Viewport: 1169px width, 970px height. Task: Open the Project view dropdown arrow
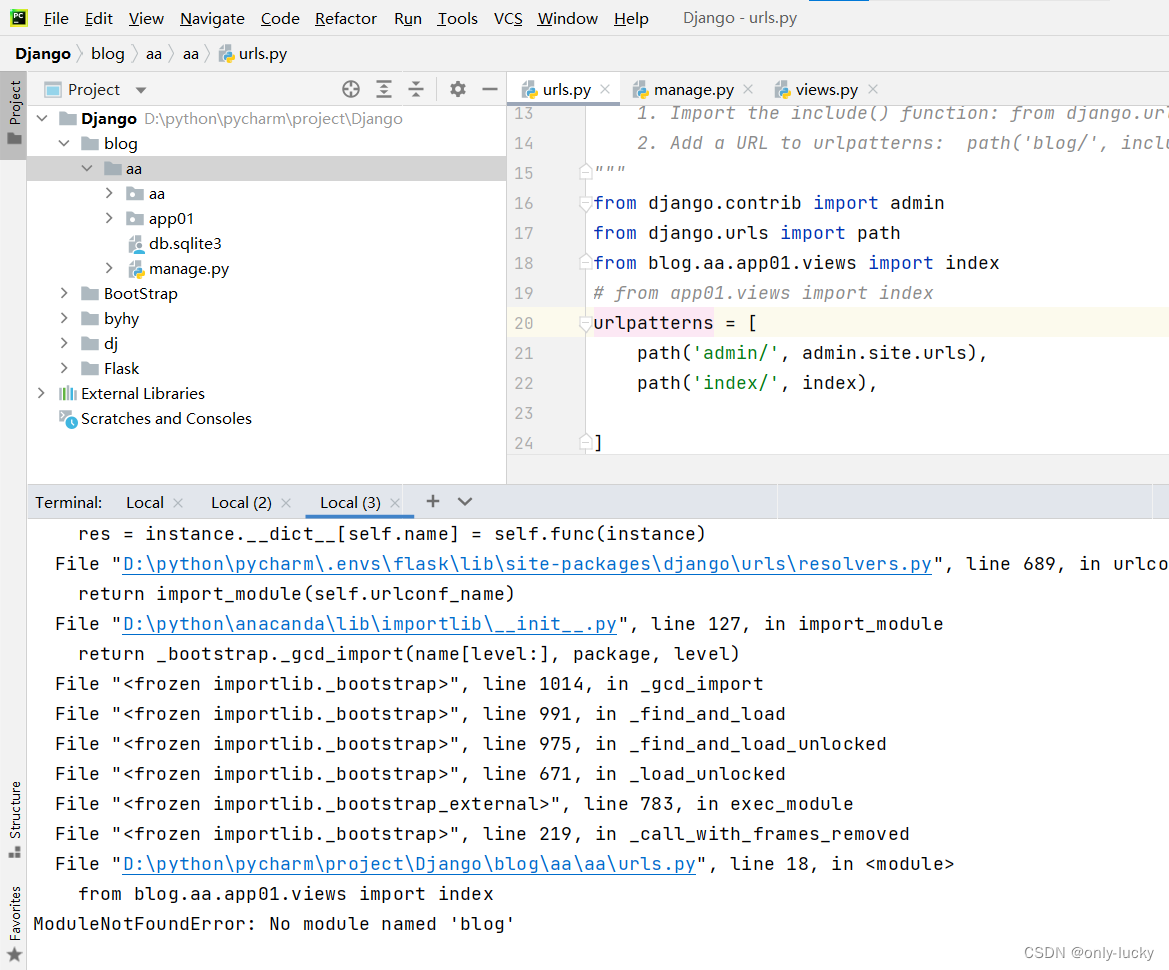click(x=139, y=89)
